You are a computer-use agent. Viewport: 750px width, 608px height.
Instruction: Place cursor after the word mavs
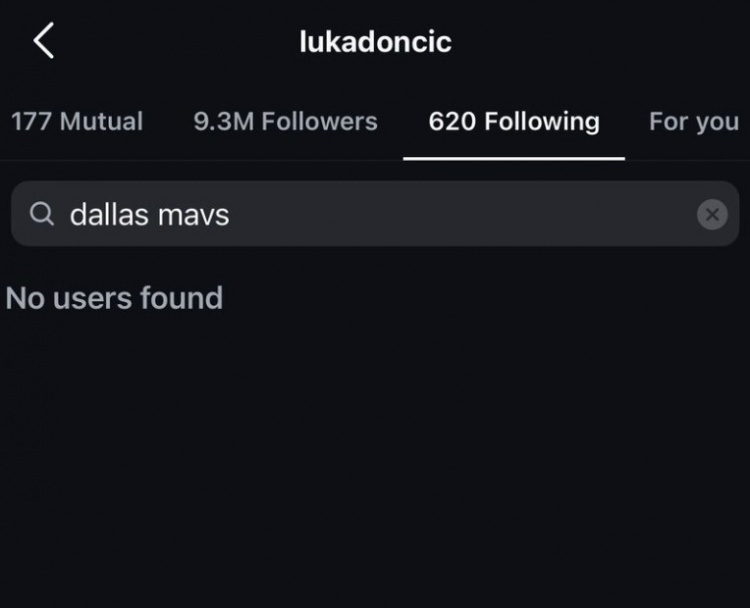click(x=231, y=214)
